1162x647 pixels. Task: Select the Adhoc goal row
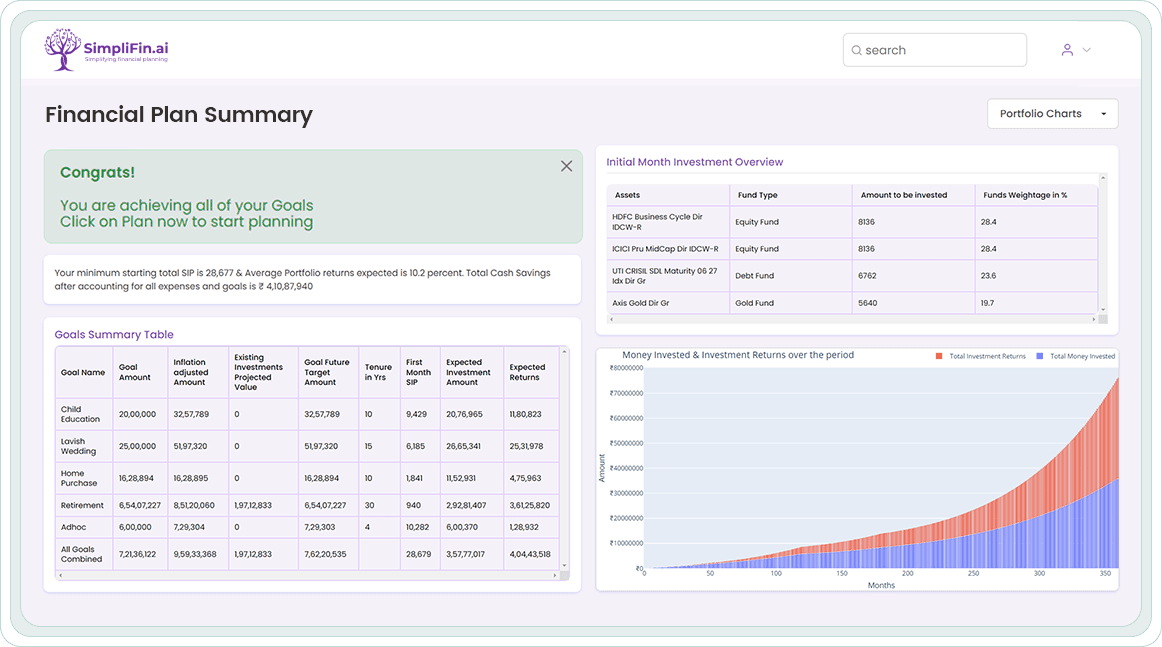pos(308,527)
